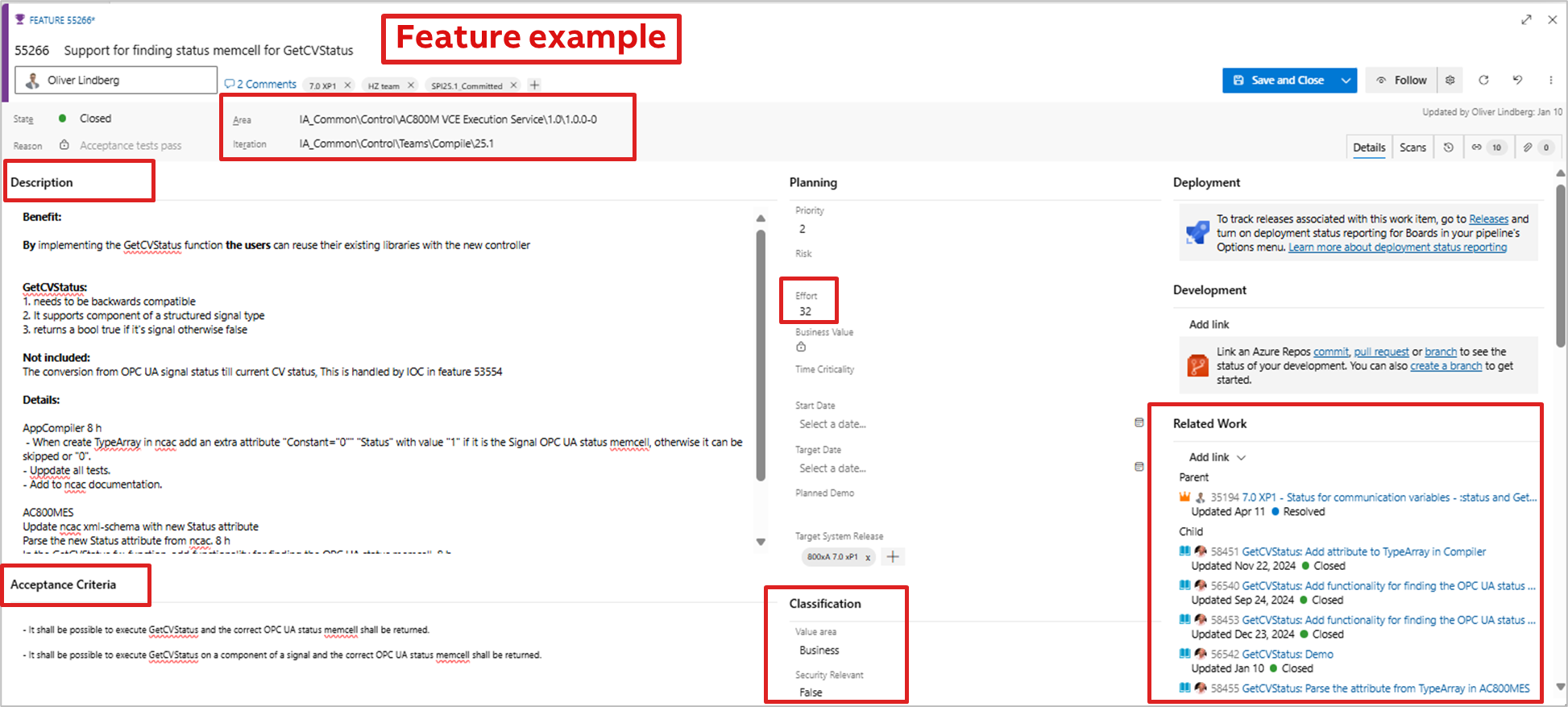Viewport: 1568px width, 707px height.
Task: Follow this work item
Action: coord(1401,81)
